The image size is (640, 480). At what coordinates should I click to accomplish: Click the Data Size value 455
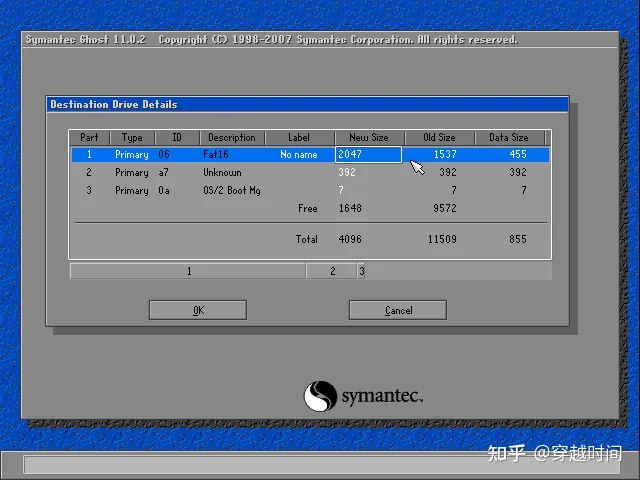518,155
